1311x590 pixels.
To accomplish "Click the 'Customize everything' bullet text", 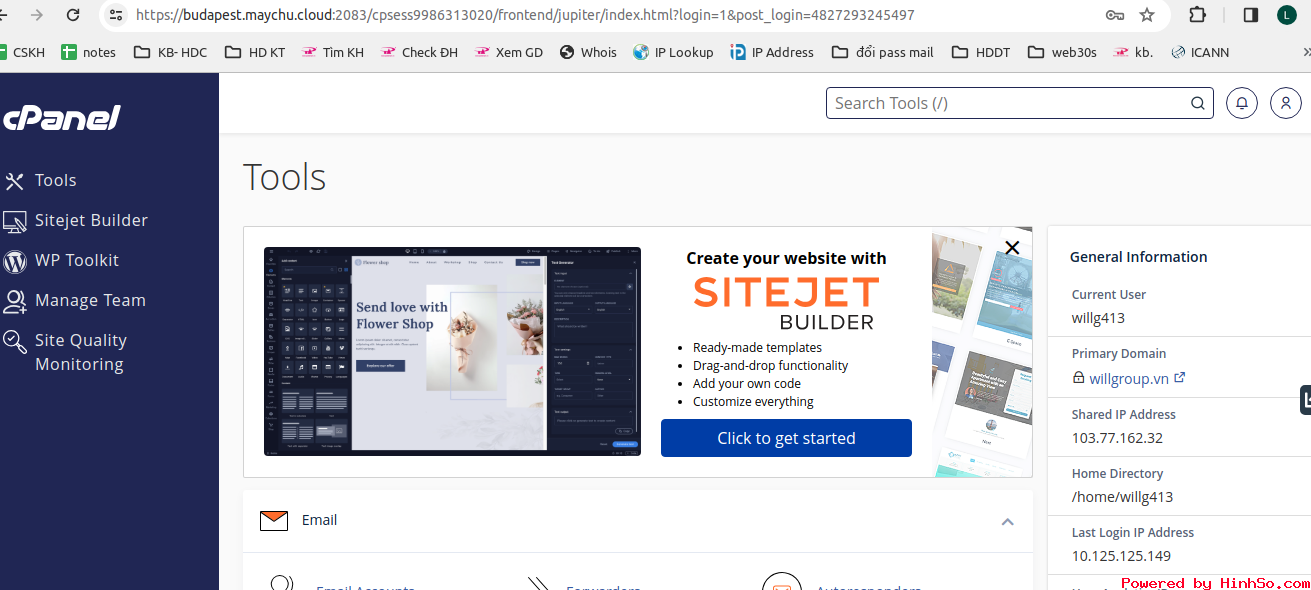I will (x=753, y=402).
